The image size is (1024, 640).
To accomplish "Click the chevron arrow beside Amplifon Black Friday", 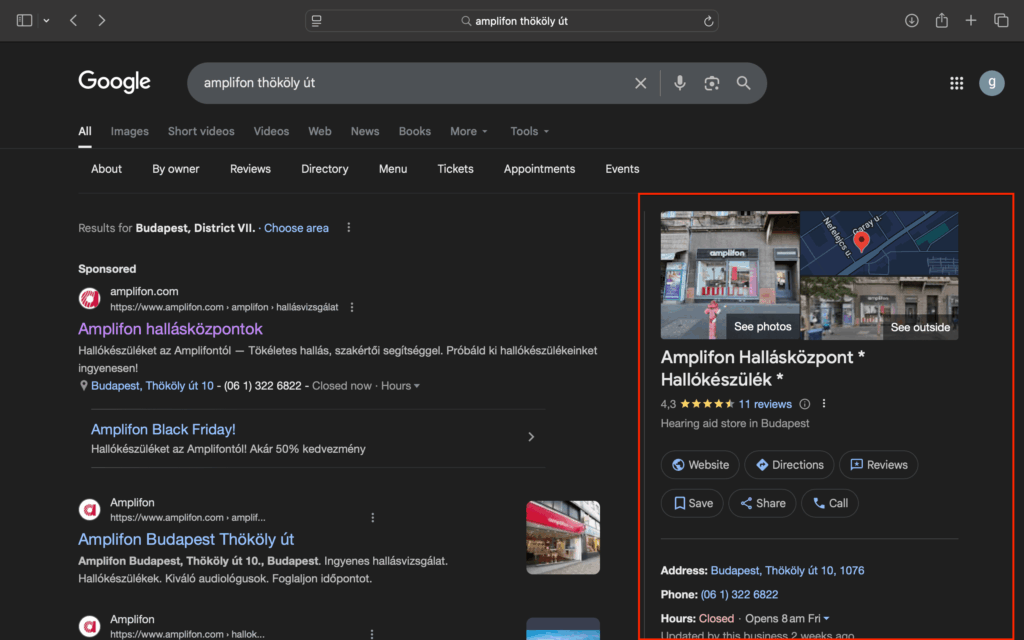I will pos(531,437).
